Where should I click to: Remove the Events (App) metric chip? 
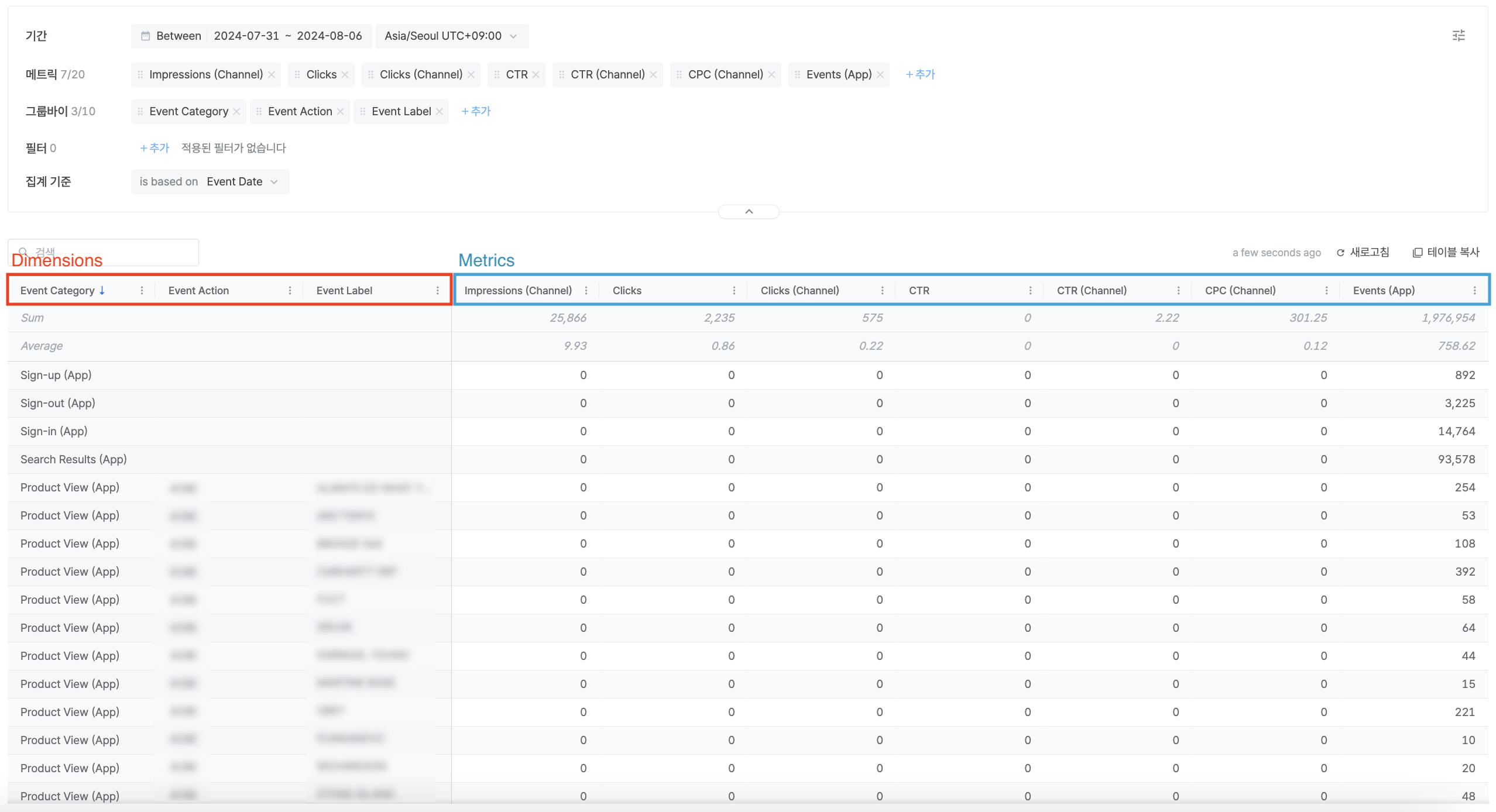click(880, 75)
